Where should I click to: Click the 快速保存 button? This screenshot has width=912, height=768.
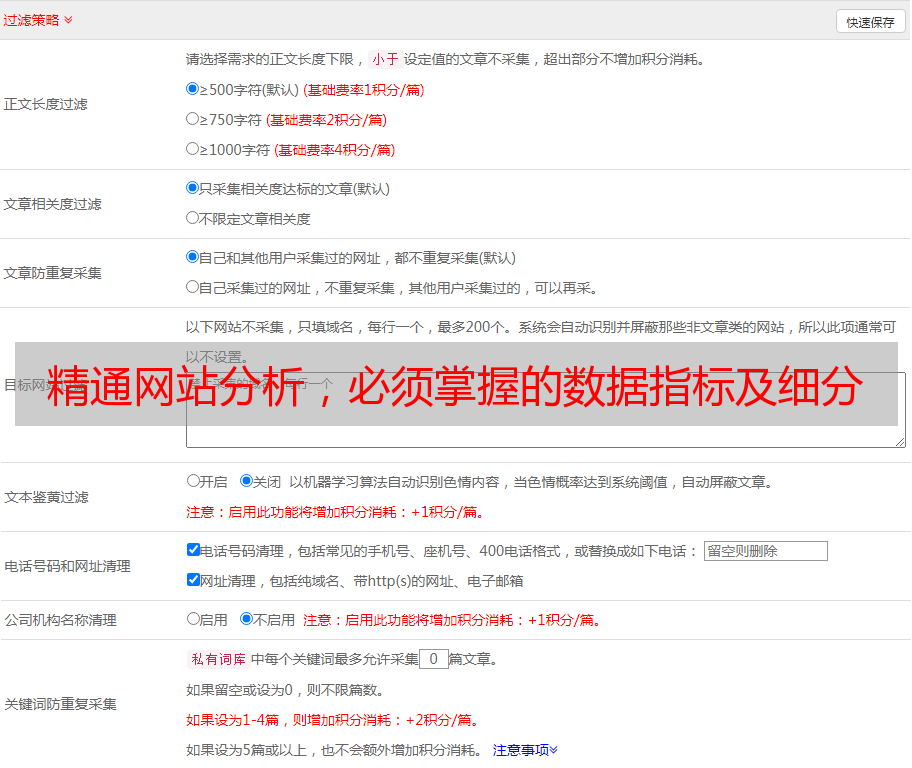(x=870, y=22)
